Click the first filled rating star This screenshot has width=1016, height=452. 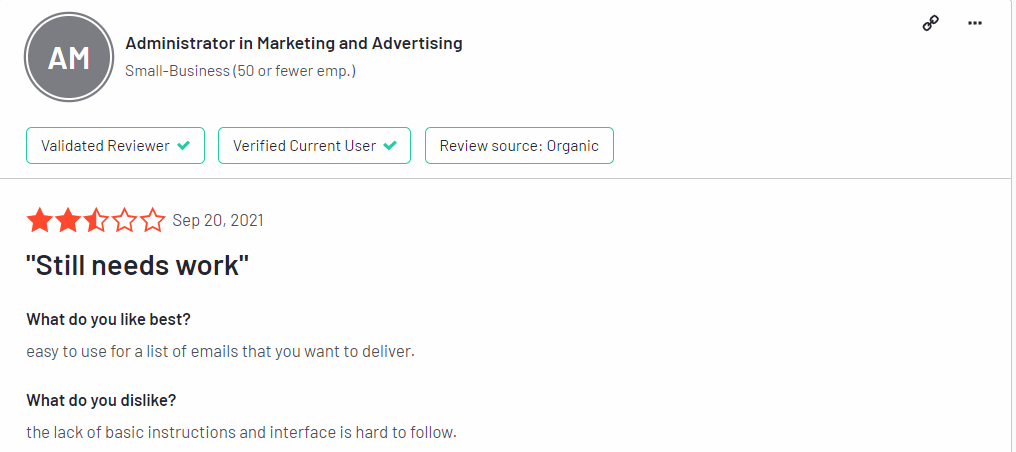coord(40,221)
